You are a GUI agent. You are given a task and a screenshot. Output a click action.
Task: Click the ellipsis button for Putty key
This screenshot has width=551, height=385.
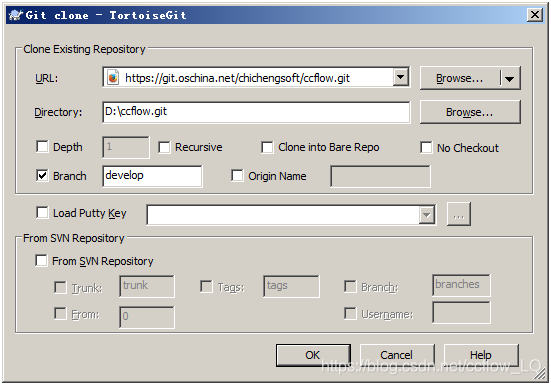459,214
